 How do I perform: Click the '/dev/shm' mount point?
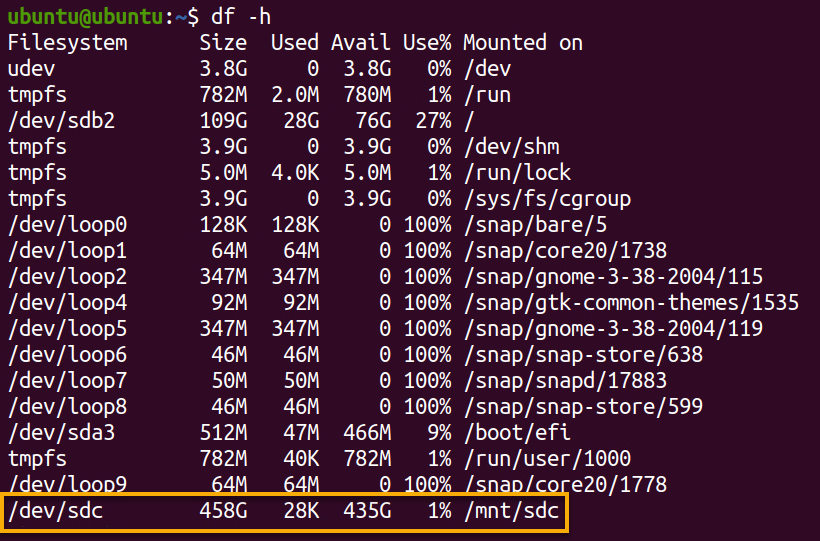click(x=511, y=147)
